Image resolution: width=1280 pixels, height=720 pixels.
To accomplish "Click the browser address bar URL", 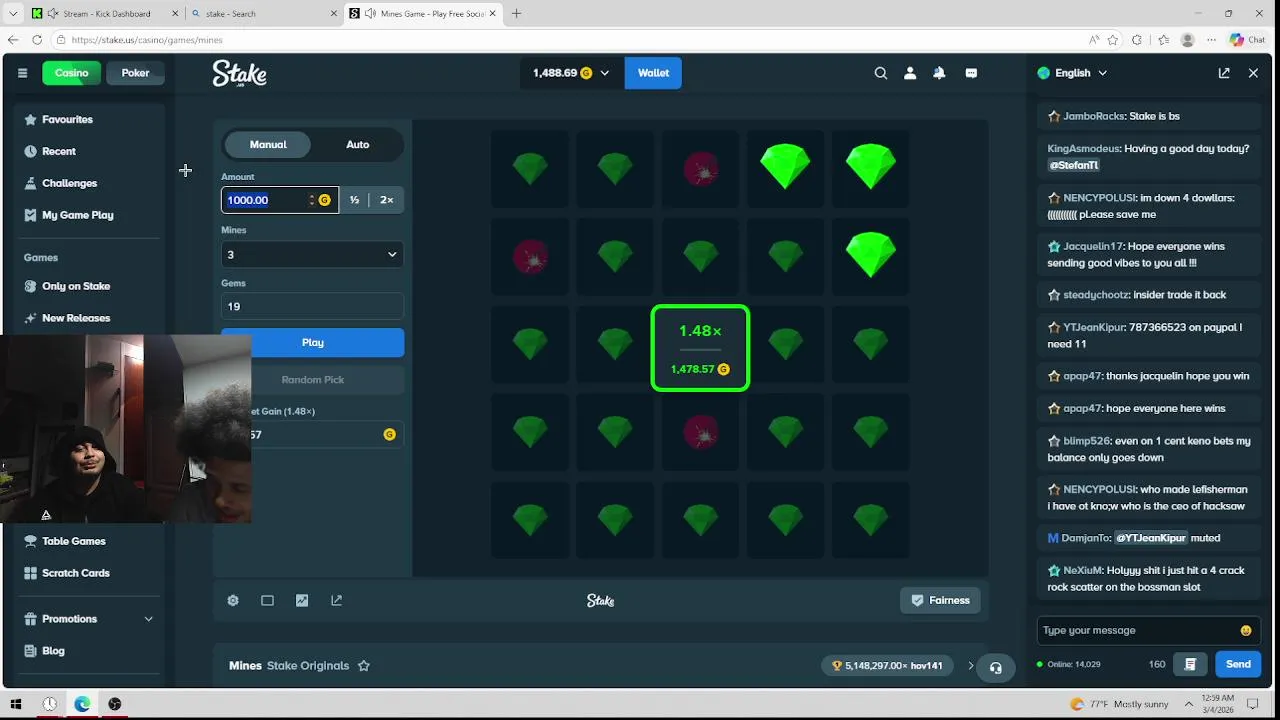I will (x=147, y=40).
